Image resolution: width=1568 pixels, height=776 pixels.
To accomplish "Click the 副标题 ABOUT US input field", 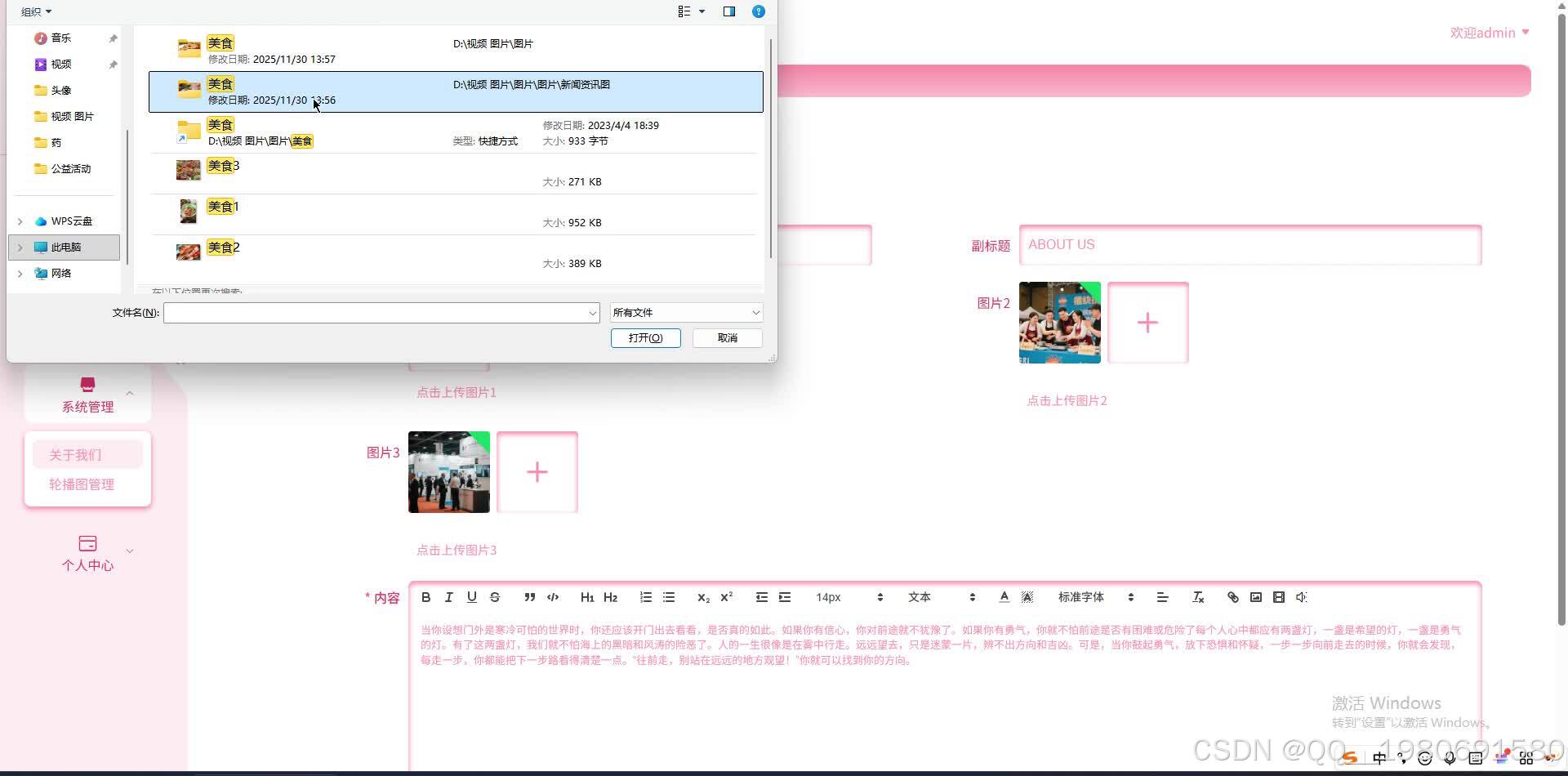I will click(1250, 245).
